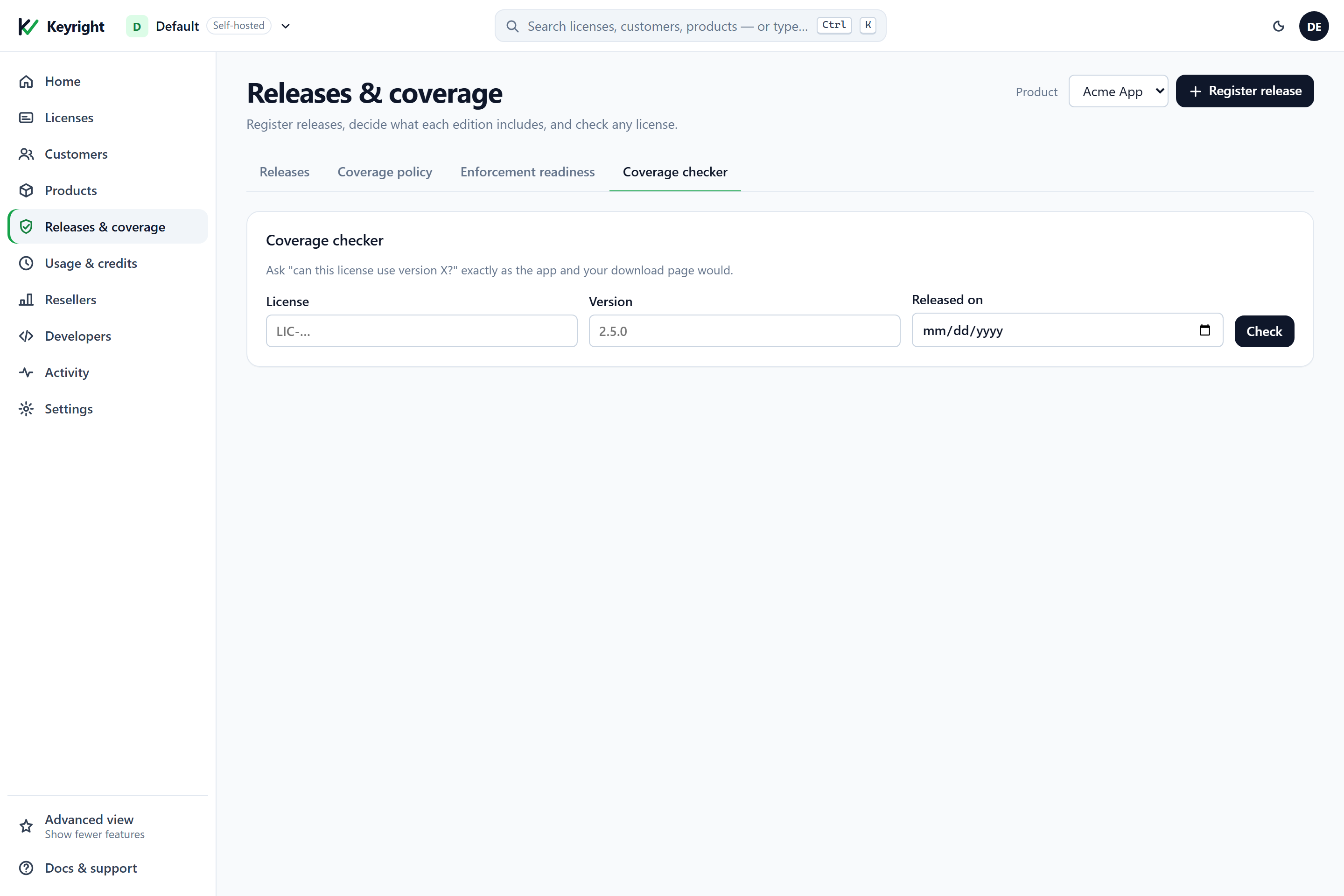1344x896 pixels.
Task: Click the green D workspace badge
Action: (x=137, y=26)
